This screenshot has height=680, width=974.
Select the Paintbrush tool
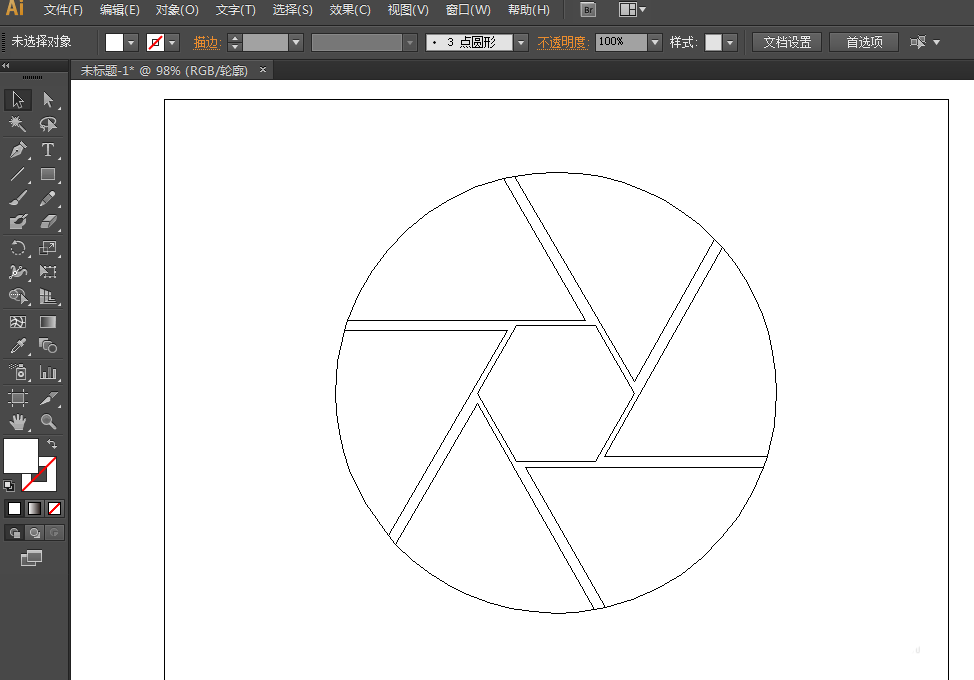[17, 198]
